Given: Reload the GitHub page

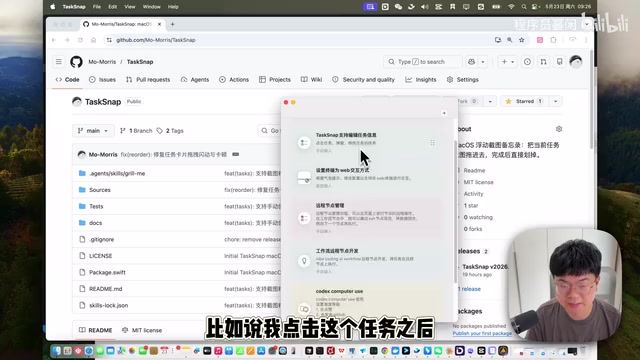Looking at the screenshot, I should 80,40.
